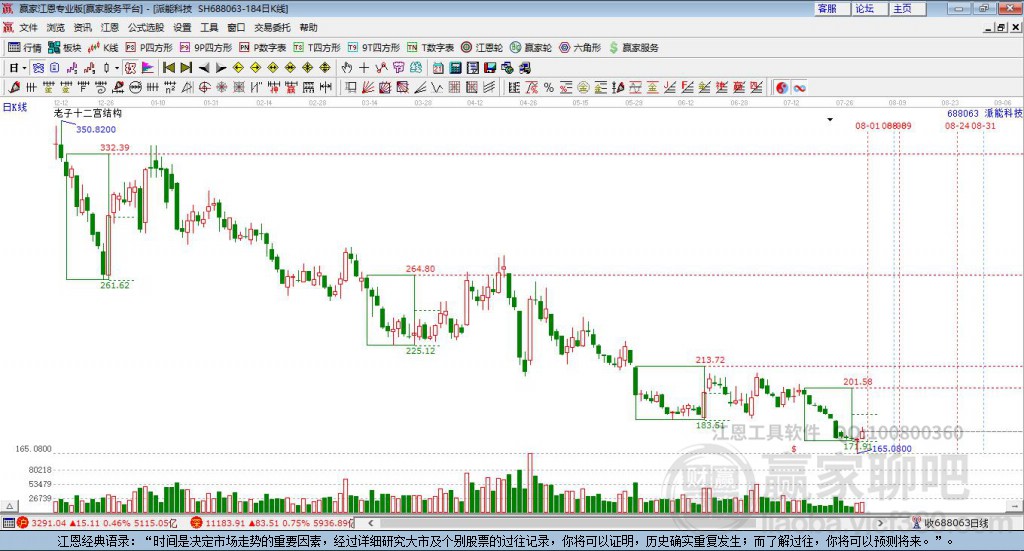Open the 江恩 menu
The image size is (1024, 551).
click(110, 27)
